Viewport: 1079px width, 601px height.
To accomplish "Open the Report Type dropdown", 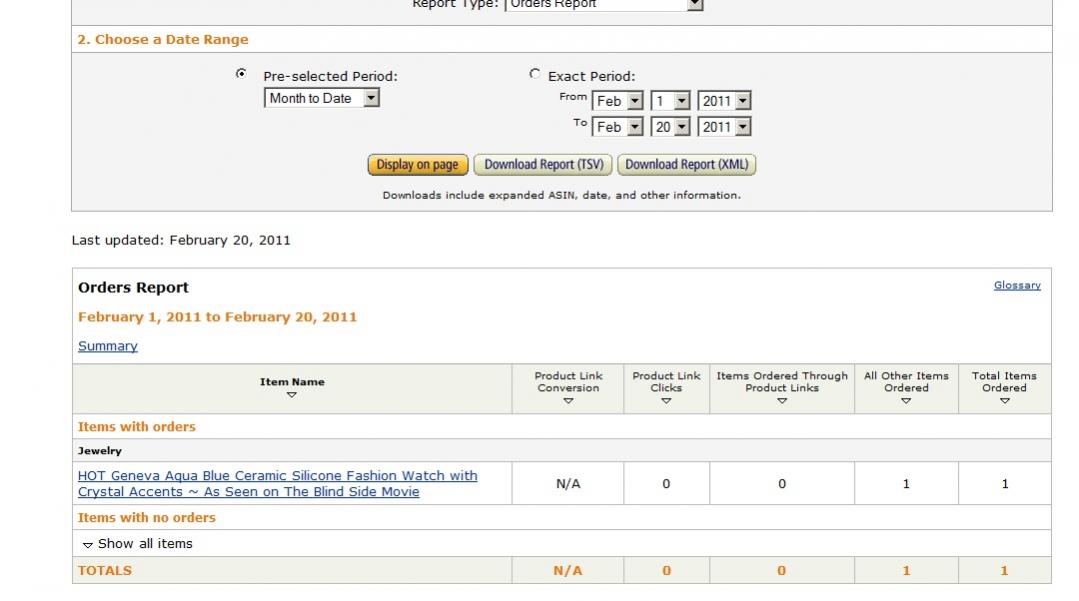I will [x=695, y=4].
